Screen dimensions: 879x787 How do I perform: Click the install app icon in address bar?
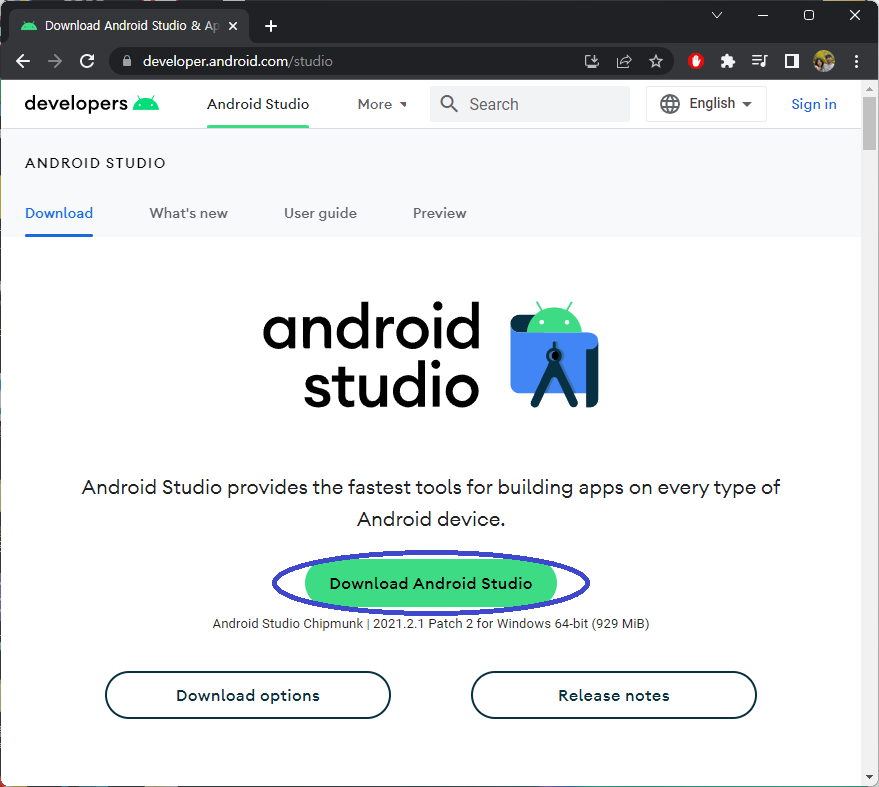pyautogui.click(x=591, y=61)
